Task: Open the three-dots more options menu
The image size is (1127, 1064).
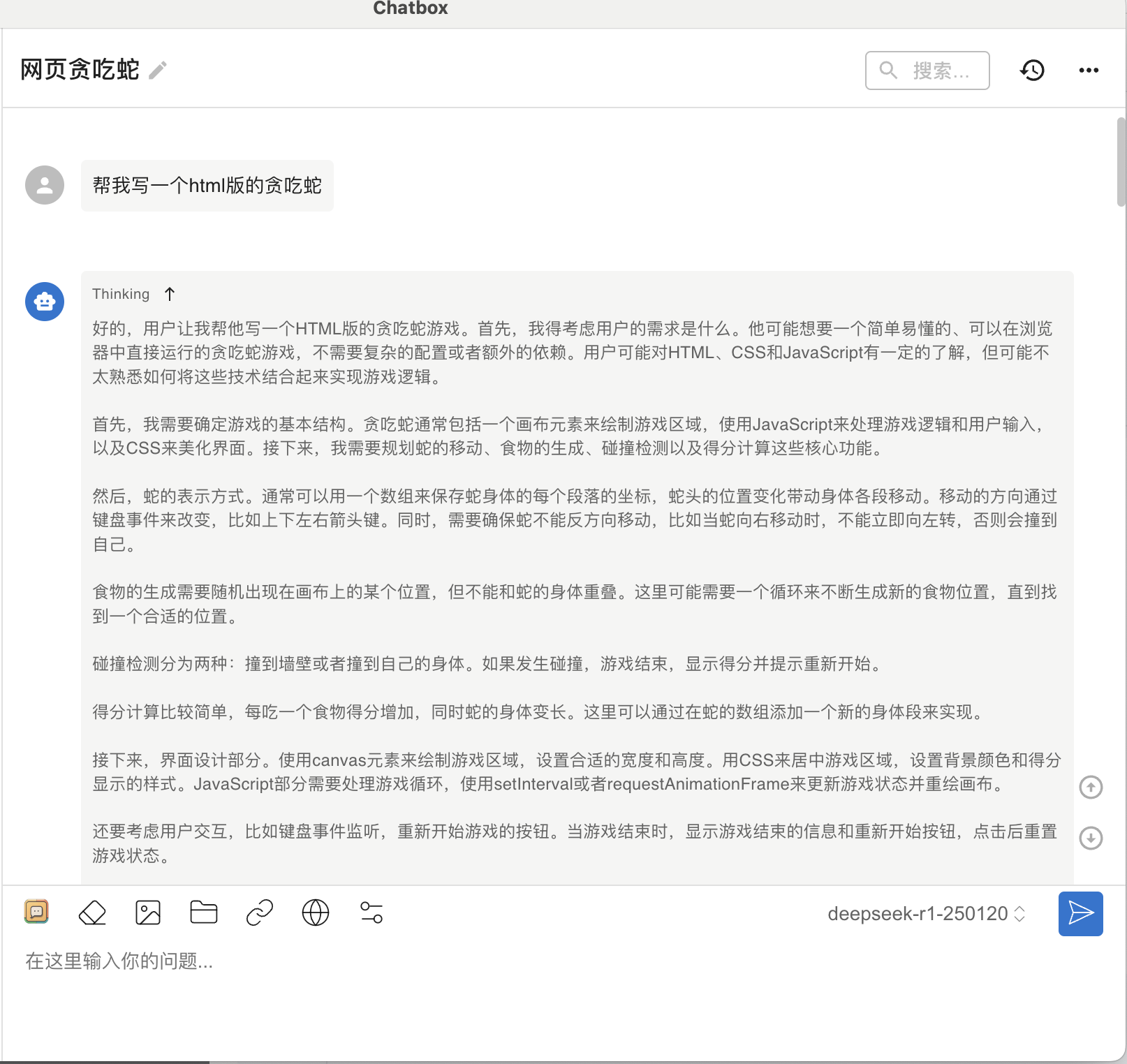Action: (x=1089, y=71)
